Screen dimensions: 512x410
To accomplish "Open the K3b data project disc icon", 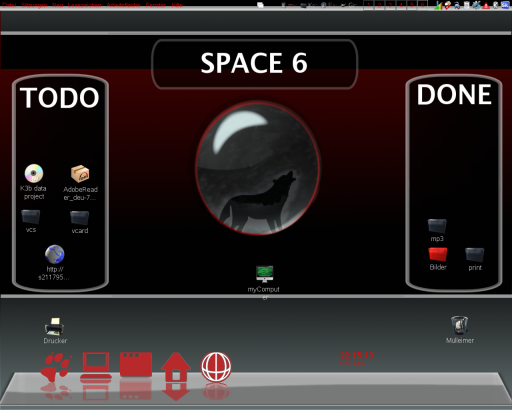I will click(34, 173).
